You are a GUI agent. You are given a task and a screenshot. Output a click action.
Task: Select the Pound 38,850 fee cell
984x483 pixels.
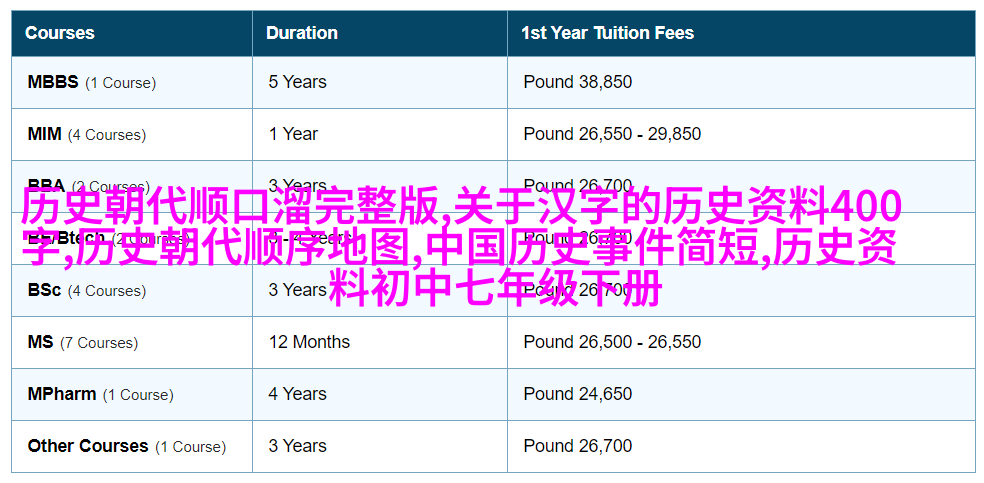coord(577,82)
